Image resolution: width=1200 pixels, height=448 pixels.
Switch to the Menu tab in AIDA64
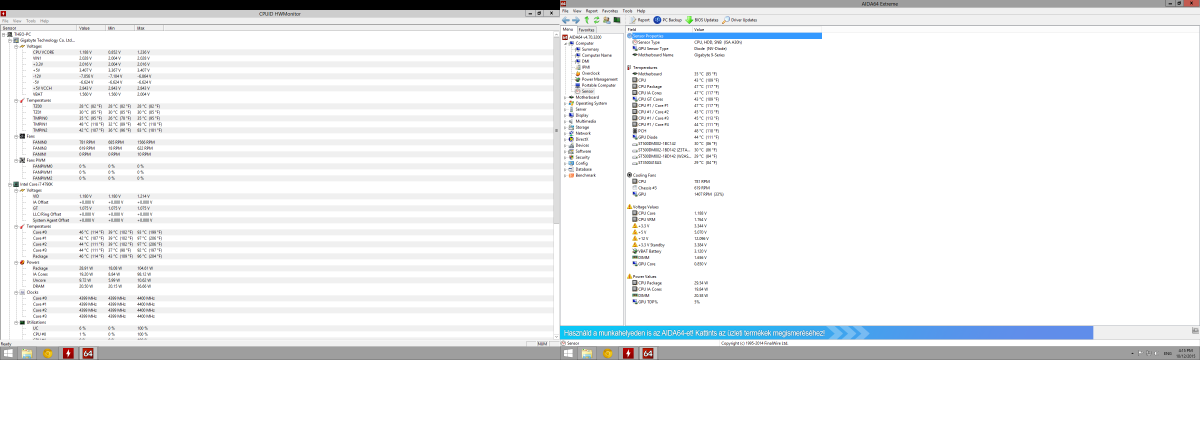coord(568,30)
